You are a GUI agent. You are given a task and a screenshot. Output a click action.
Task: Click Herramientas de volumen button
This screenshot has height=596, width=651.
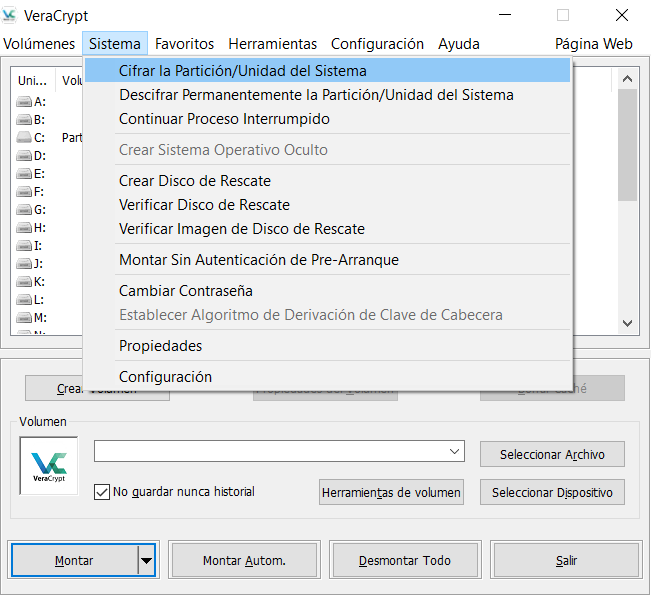coord(391,492)
